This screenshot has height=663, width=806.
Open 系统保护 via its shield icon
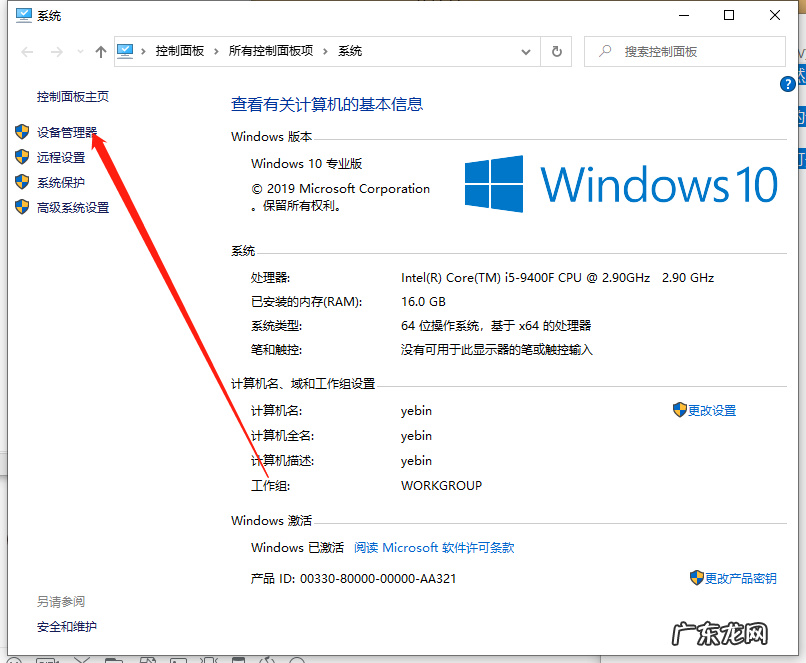(22, 182)
